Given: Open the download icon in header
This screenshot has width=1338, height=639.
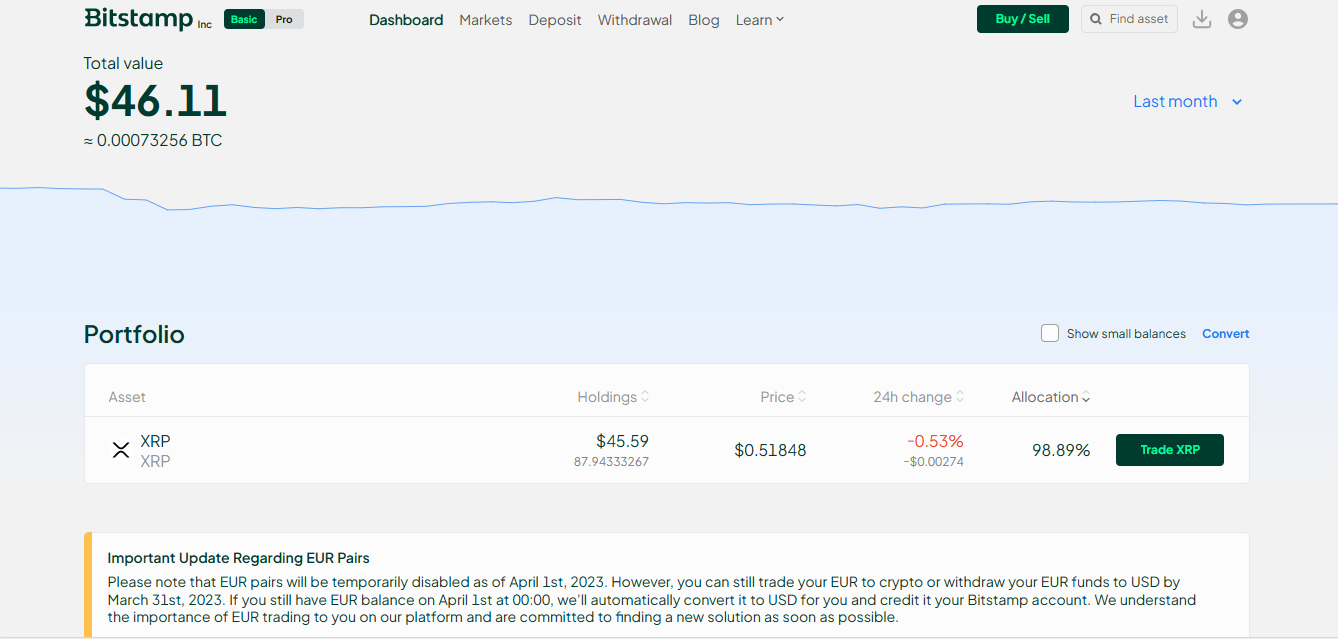Looking at the screenshot, I should pyautogui.click(x=1202, y=19).
